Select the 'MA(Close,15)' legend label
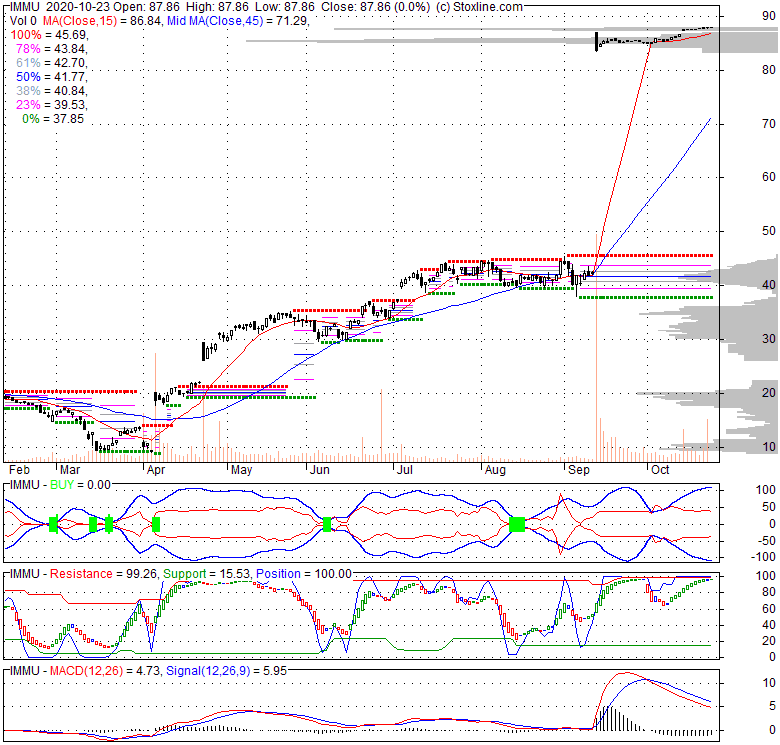This screenshot has width=780, height=745. click(80, 21)
